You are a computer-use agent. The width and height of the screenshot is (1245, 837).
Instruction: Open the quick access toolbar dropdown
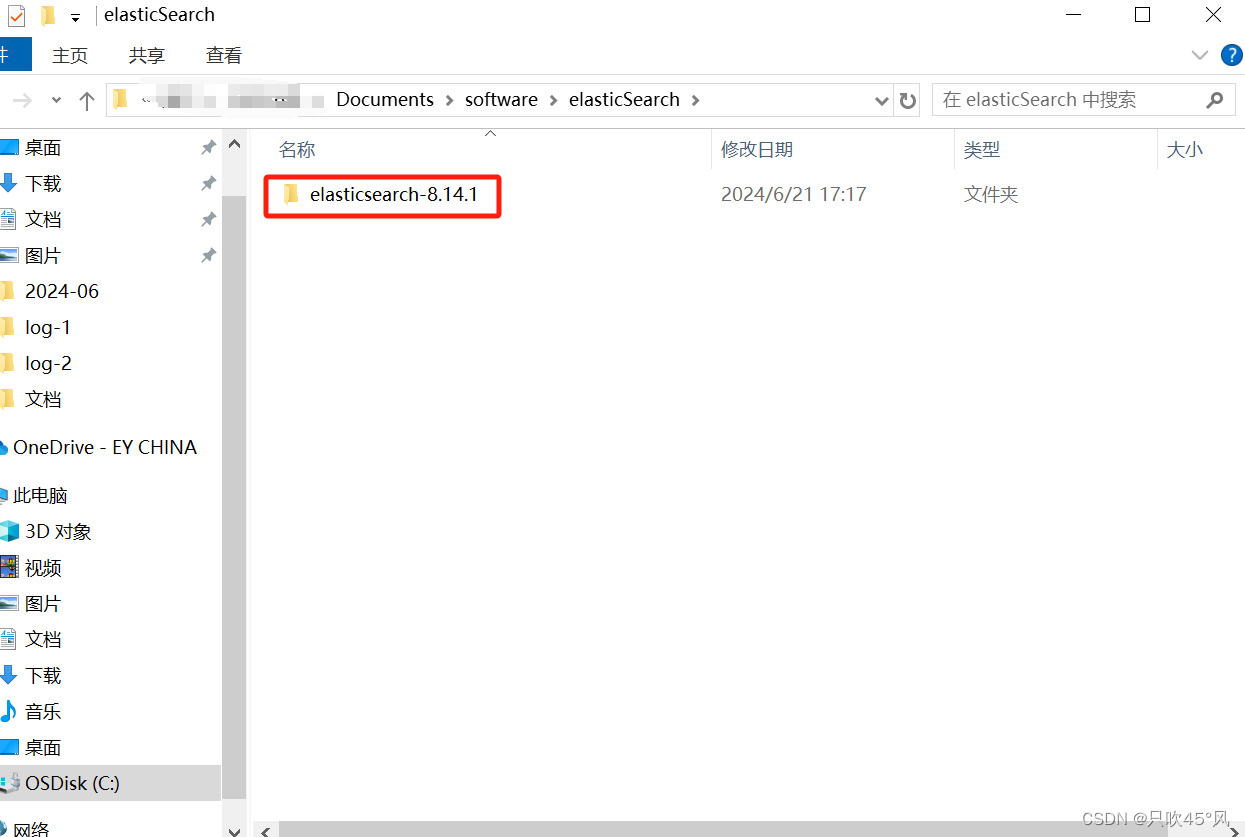click(75, 17)
